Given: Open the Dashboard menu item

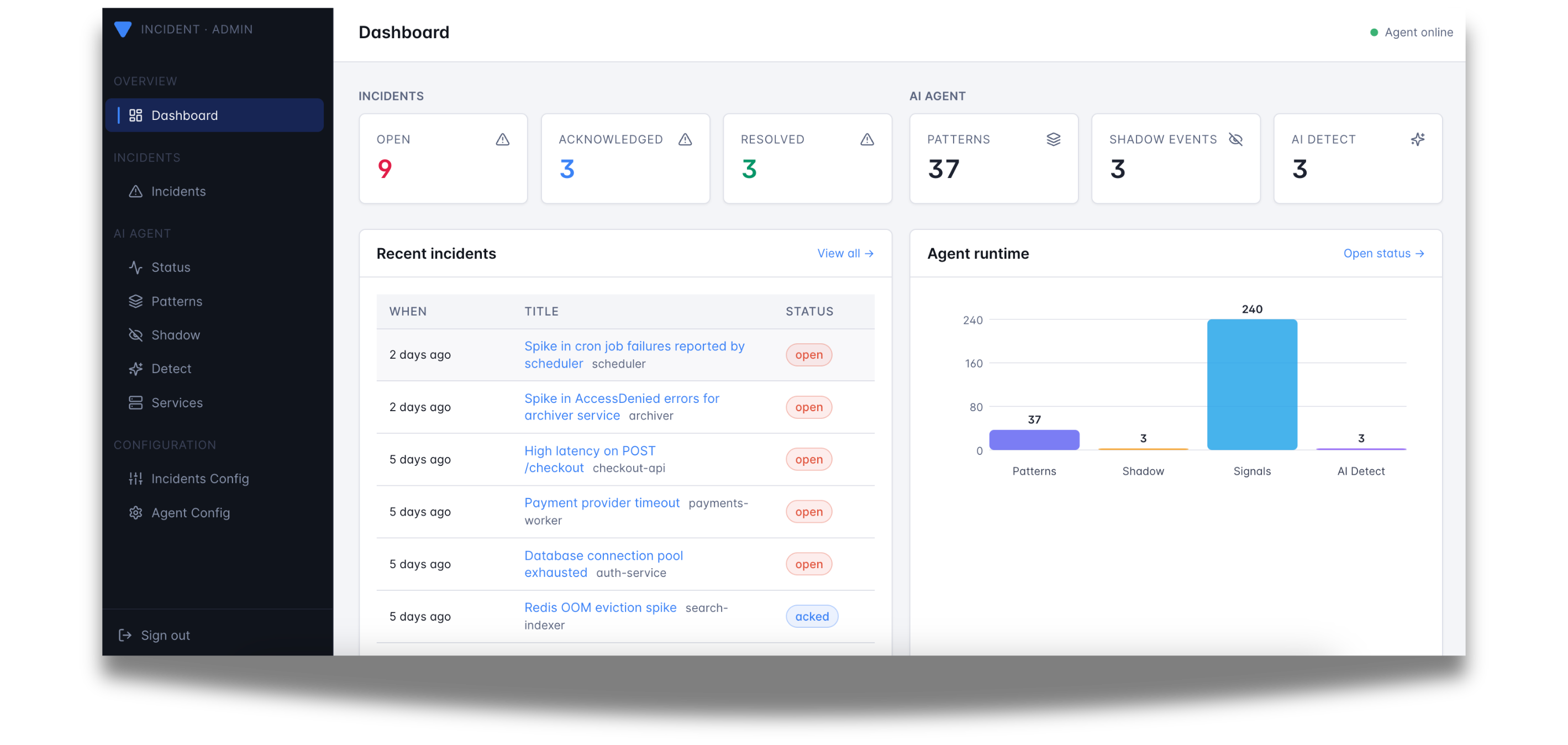Looking at the screenshot, I should [214, 115].
